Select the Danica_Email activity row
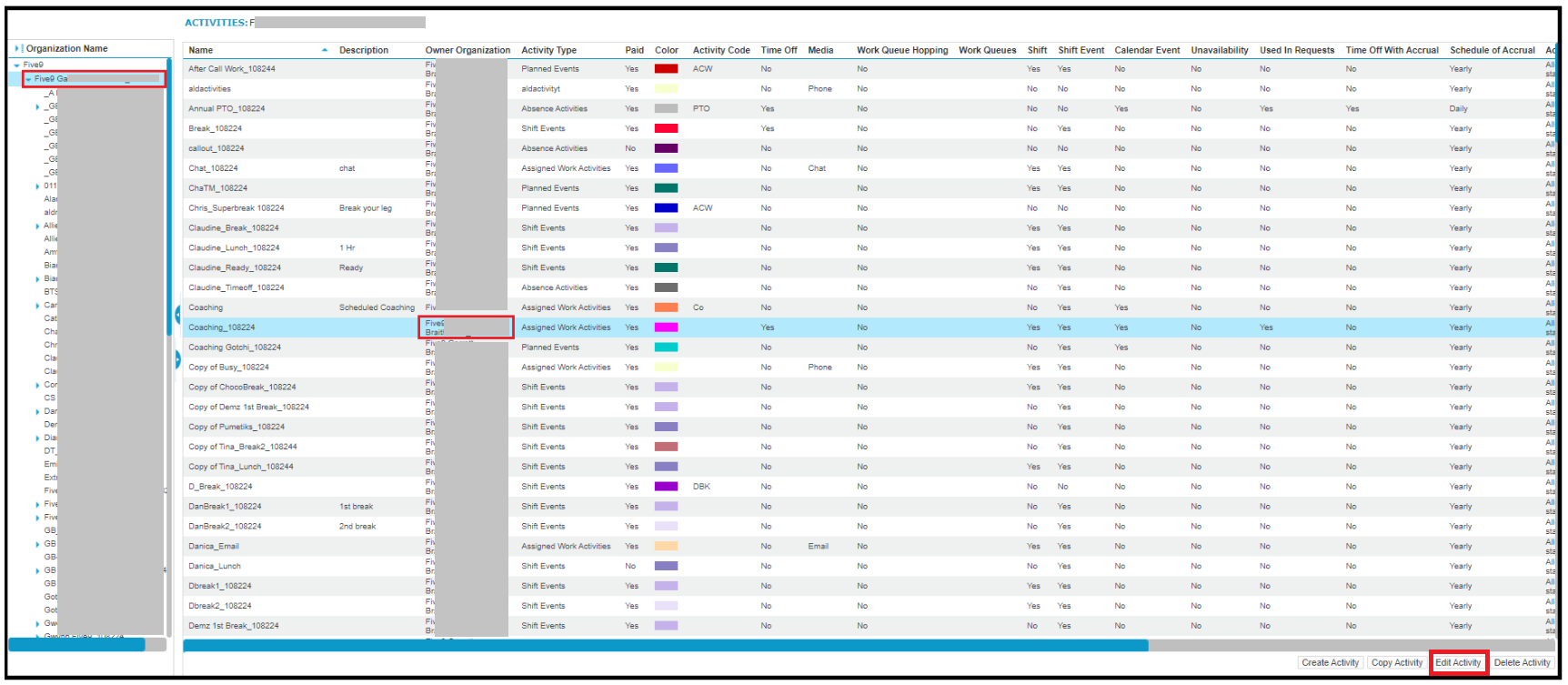 869,547
